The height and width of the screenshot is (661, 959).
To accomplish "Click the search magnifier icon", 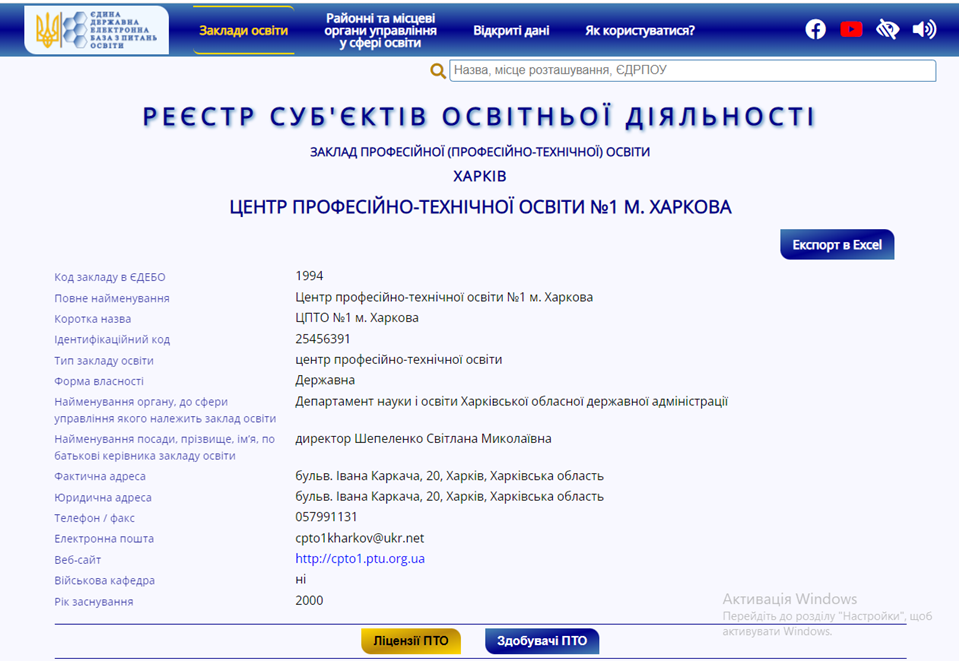I will tap(438, 71).
